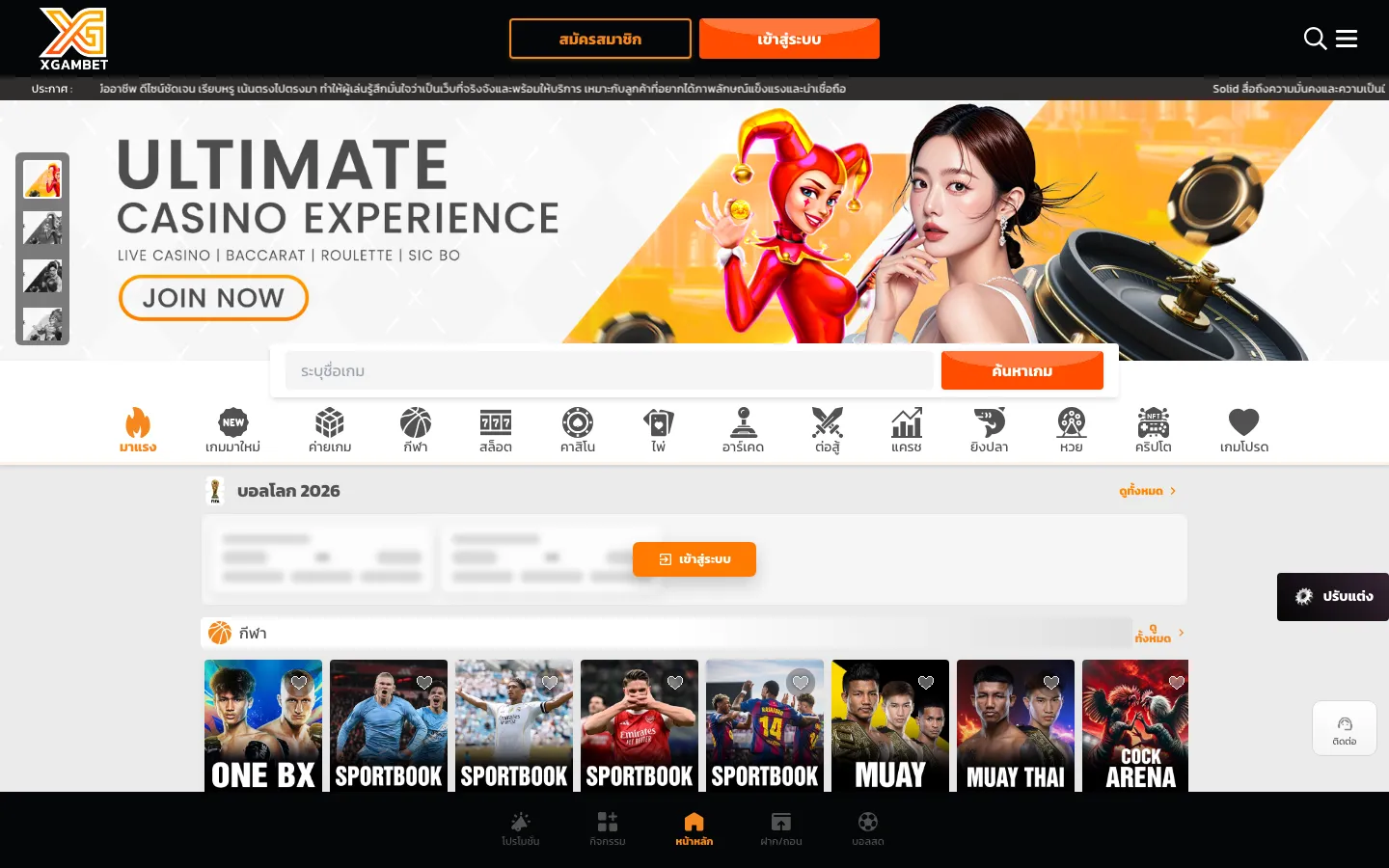Focus the ระบุชื่อเกม search field

point(610,370)
